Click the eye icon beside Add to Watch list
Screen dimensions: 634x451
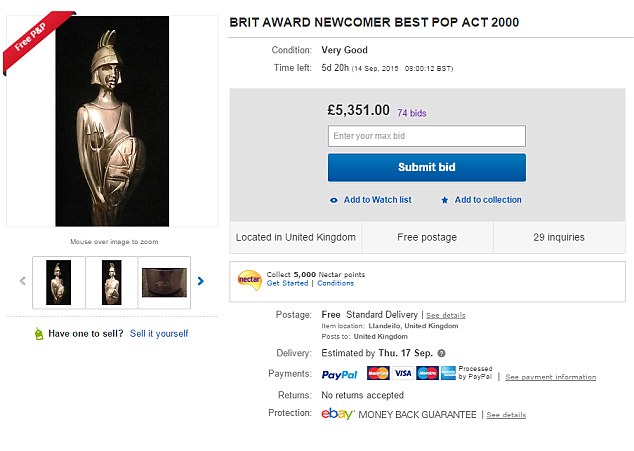334,200
